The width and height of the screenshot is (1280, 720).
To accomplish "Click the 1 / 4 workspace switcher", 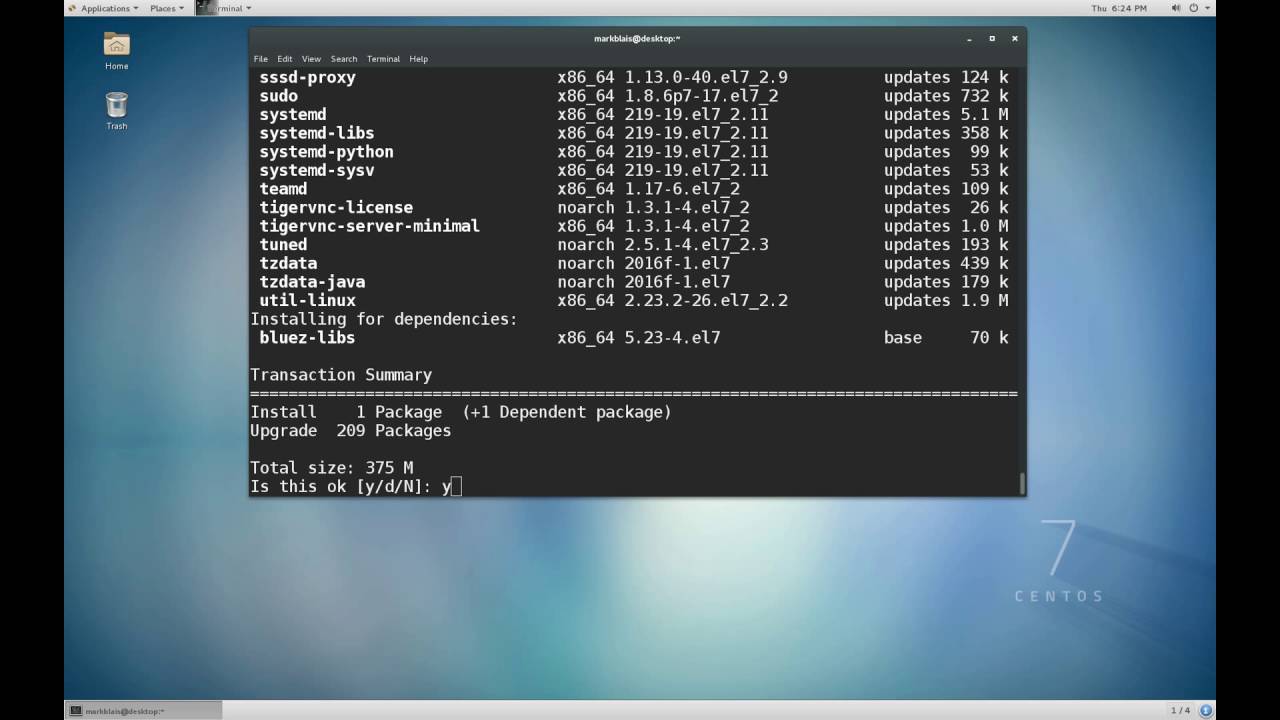I will tap(1180, 711).
